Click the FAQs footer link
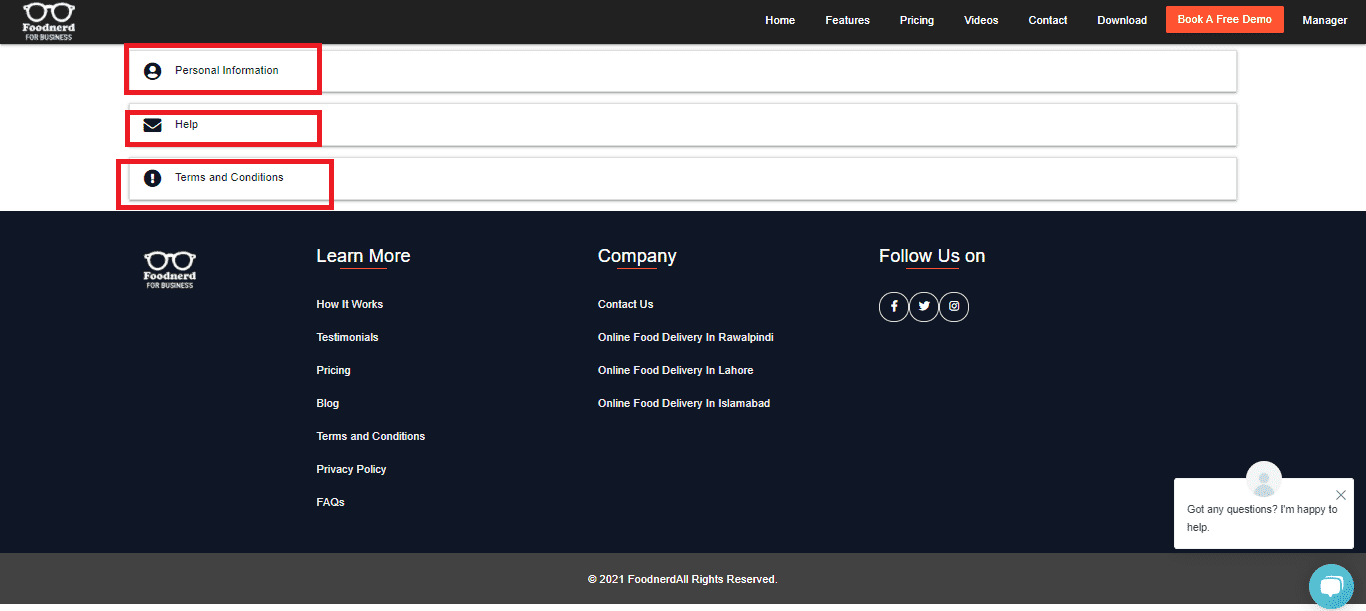 330,502
